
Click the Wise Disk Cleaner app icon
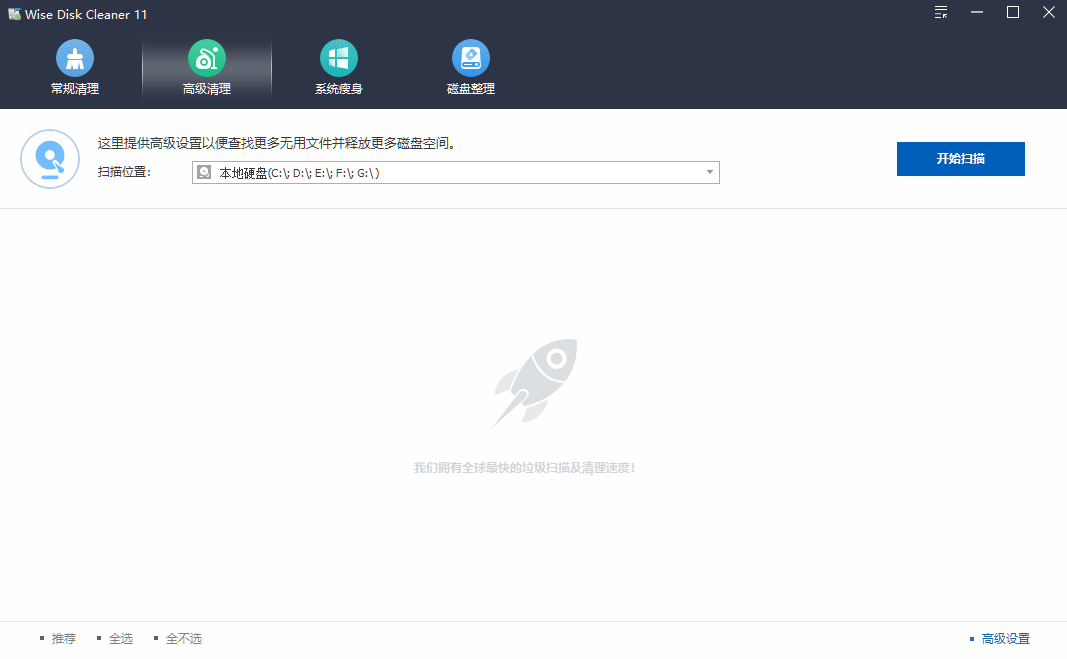(14, 14)
